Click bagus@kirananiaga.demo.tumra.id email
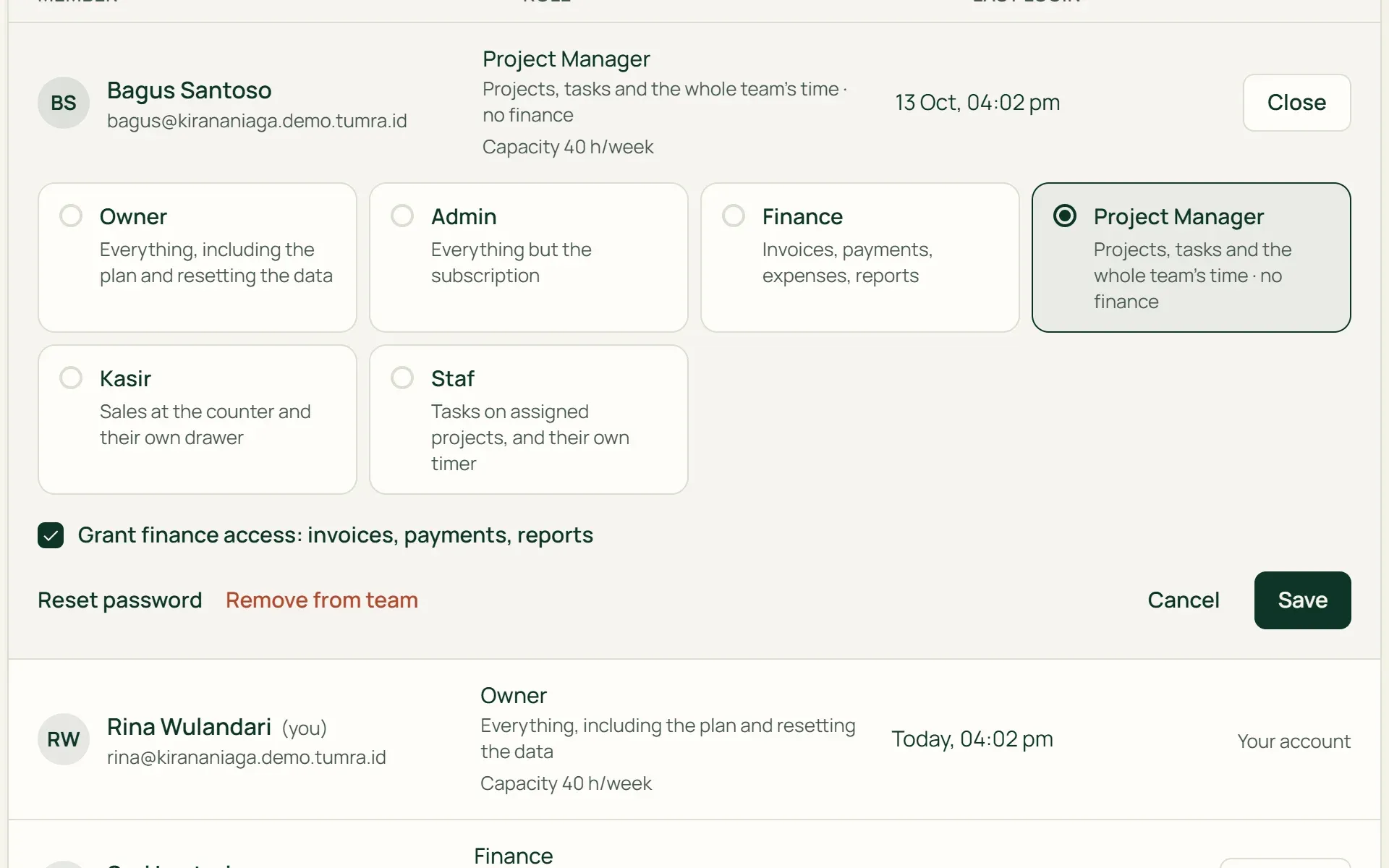The height and width of the screenshot is (868, 1389). pos(257,121)
